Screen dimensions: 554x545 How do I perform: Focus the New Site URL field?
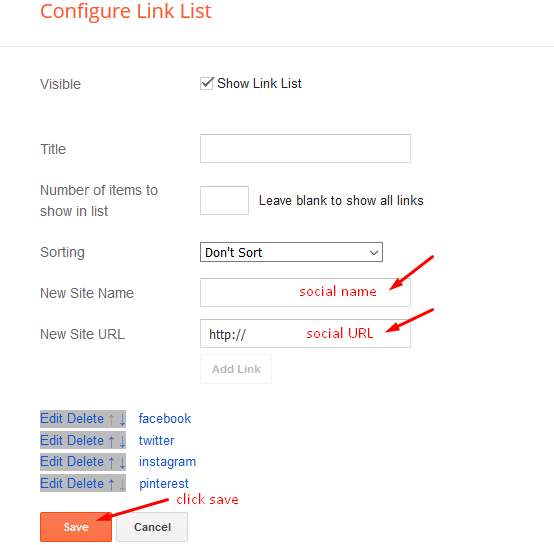(305, 333)
